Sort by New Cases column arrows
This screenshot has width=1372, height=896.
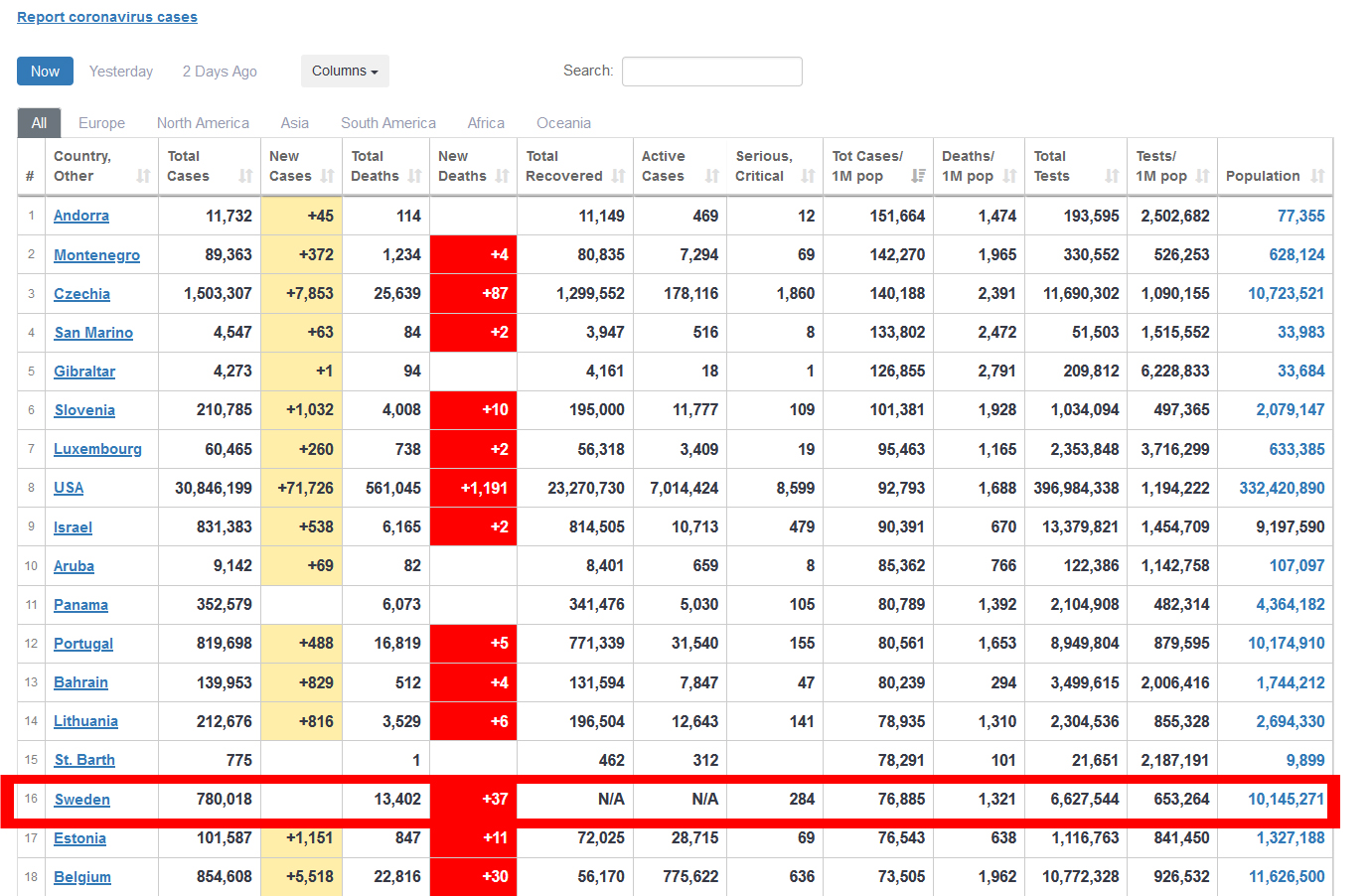coord(327,176)
